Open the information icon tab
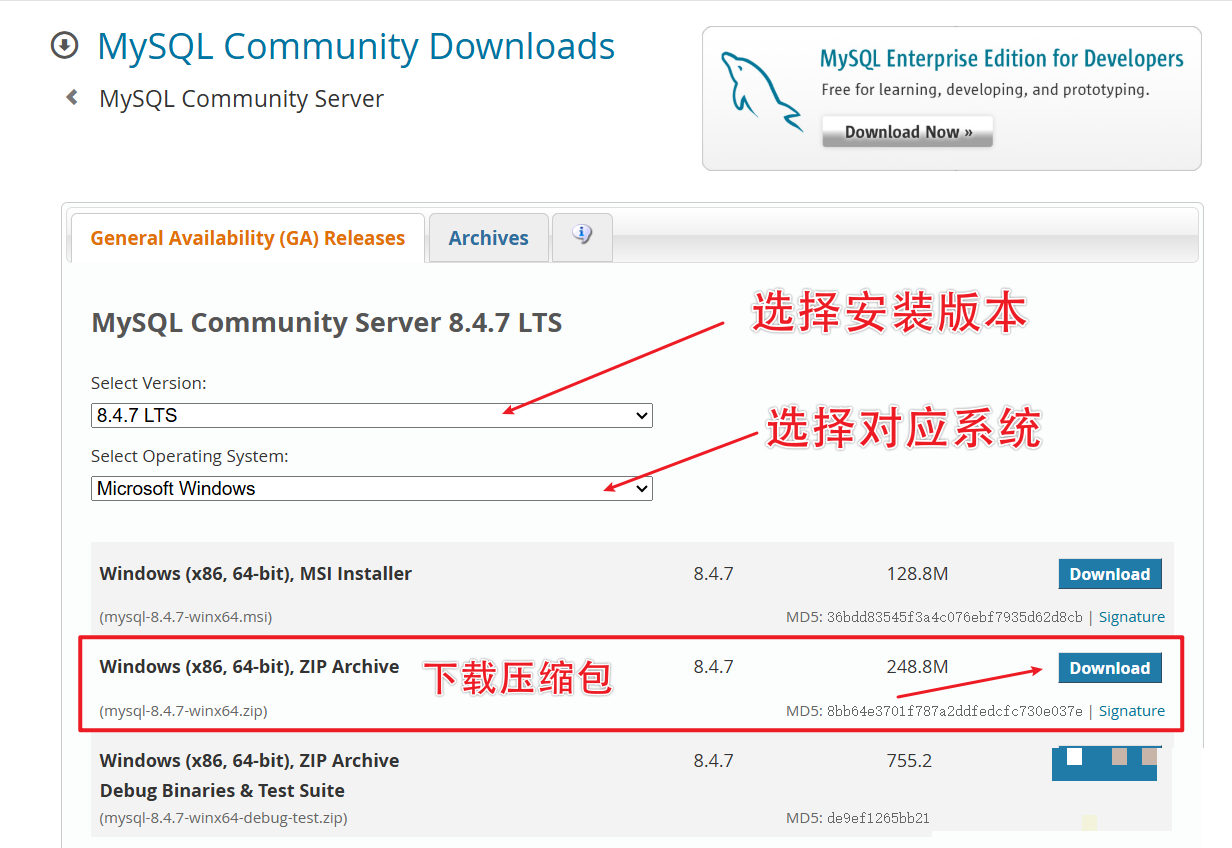This screenshot has width=1232, height=848. point(582,236)
